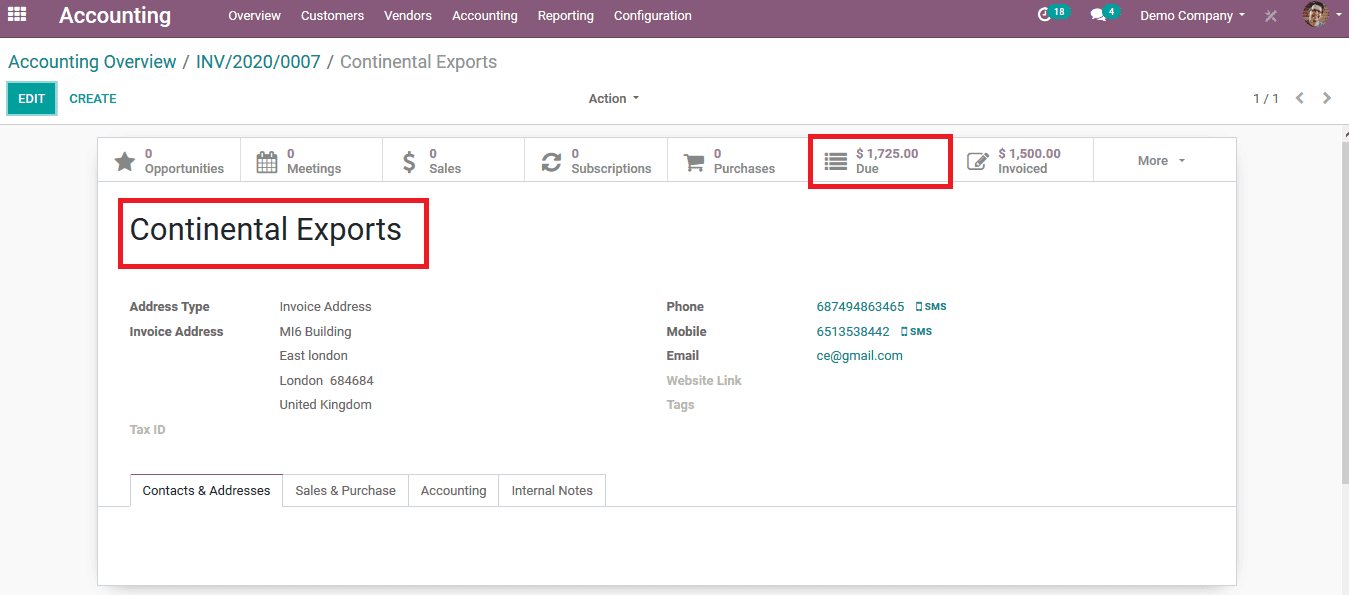The width and height of the screenshot is (1349, 595).
Task: Send SMS to mobile 6513538442
Action: point(916,332)
